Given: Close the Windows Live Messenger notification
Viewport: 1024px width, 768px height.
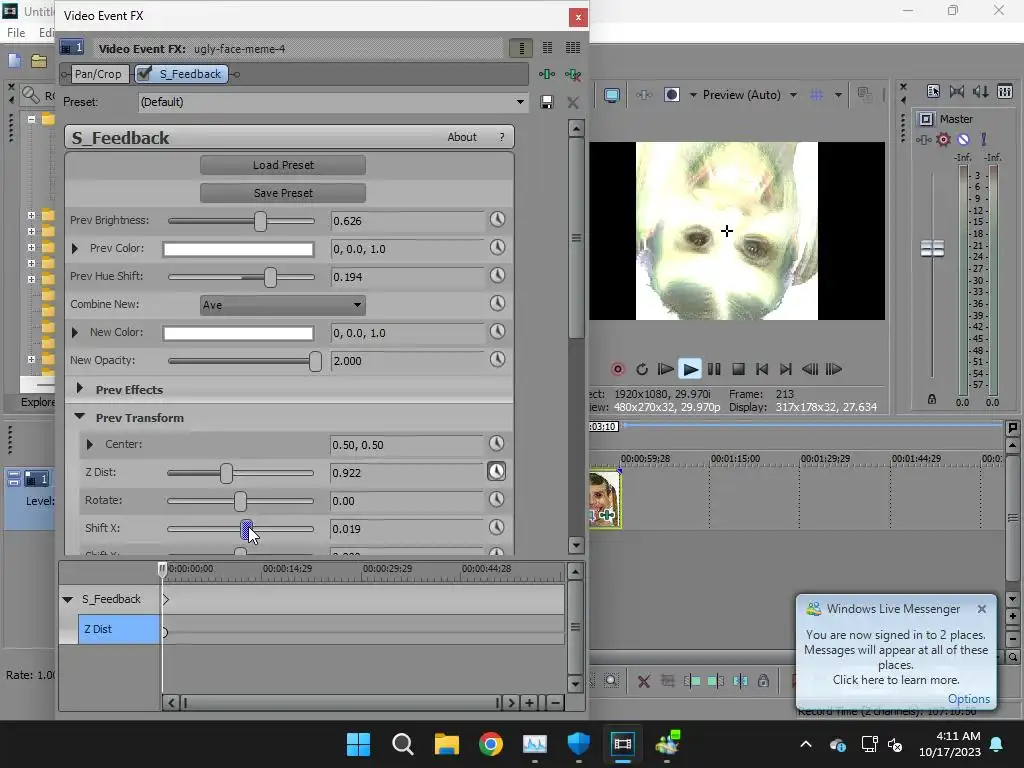Looking at the screenshot, I should [x=982, y=609].
